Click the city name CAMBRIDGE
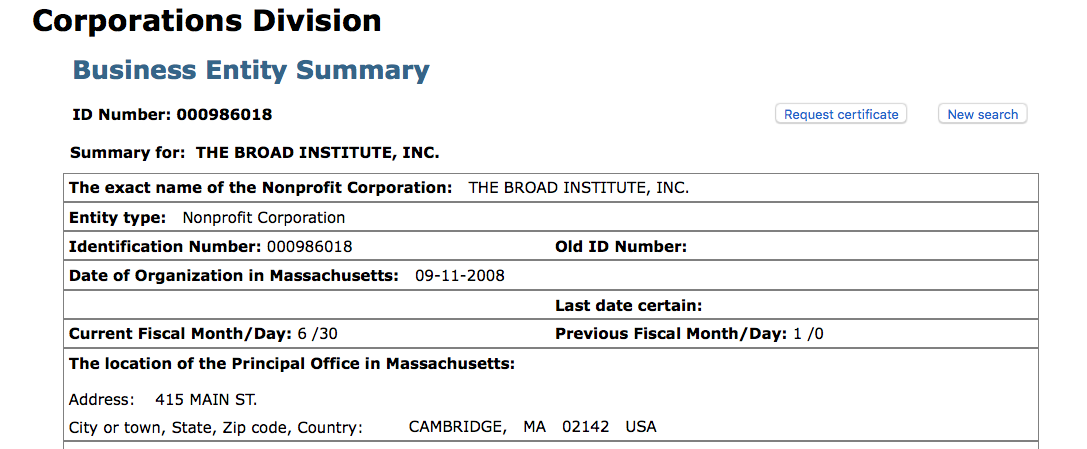The width and height of the screenshot is (1087, 449). (457, 427)
